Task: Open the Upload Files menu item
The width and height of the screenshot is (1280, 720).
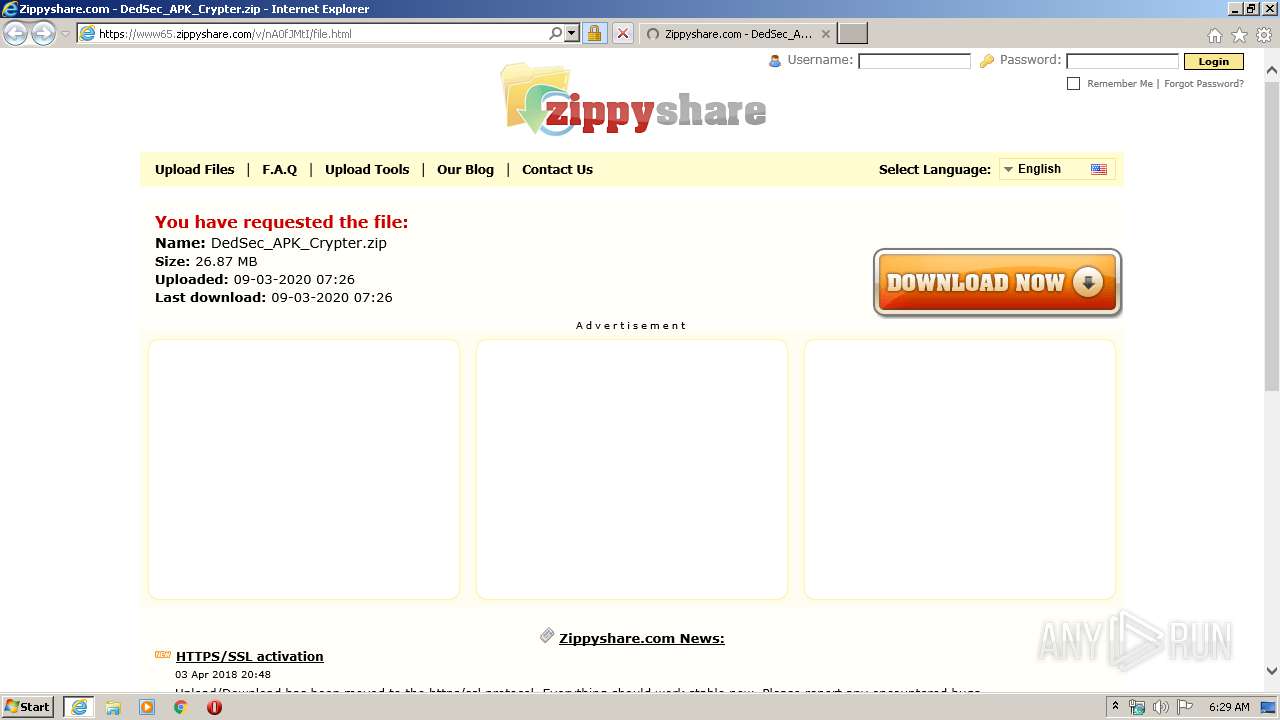Action: pos(194,169)
